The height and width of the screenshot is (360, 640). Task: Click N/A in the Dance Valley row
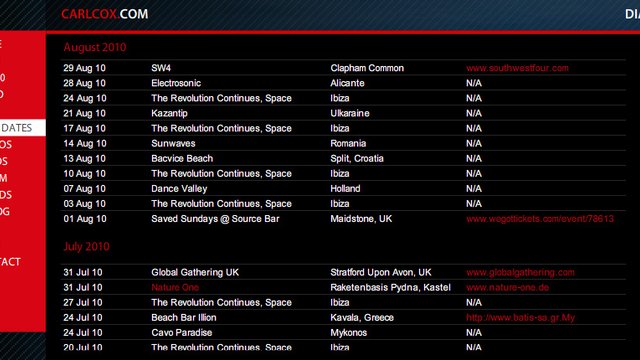(474, 189)
